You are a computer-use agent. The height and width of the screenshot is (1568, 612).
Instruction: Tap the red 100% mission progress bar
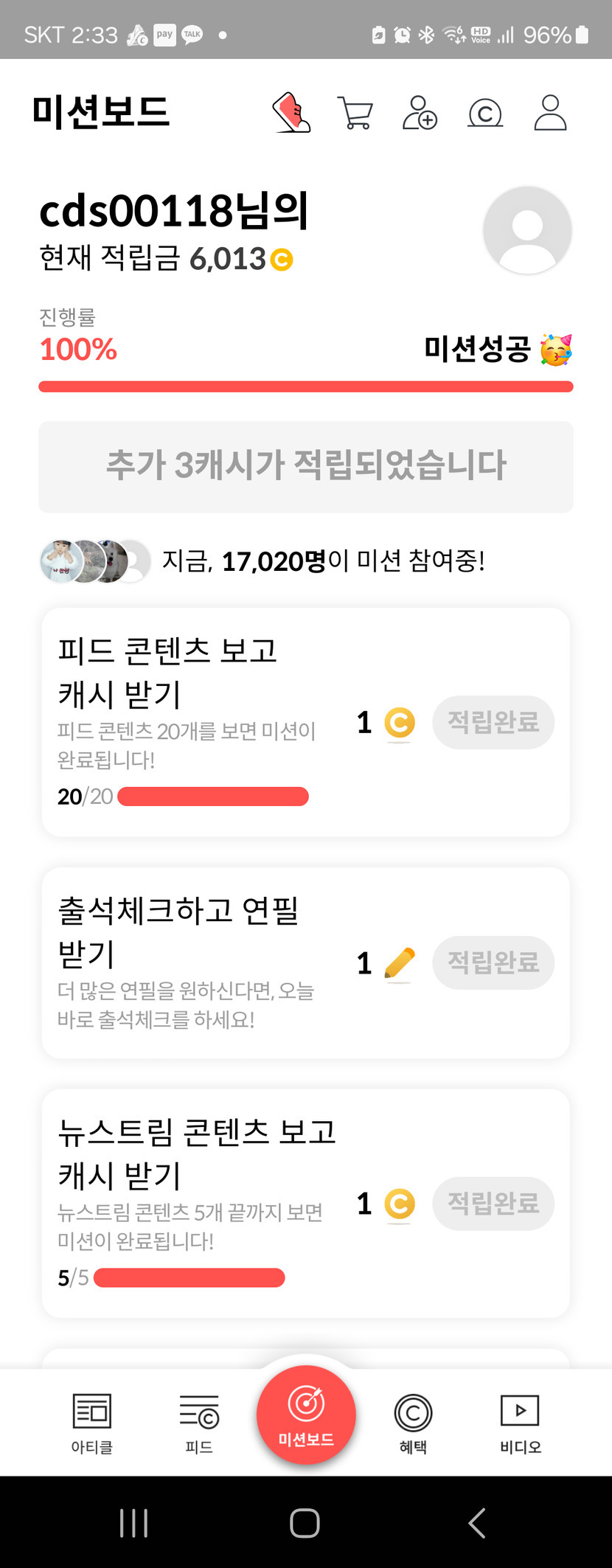click(x=306, y=386)
